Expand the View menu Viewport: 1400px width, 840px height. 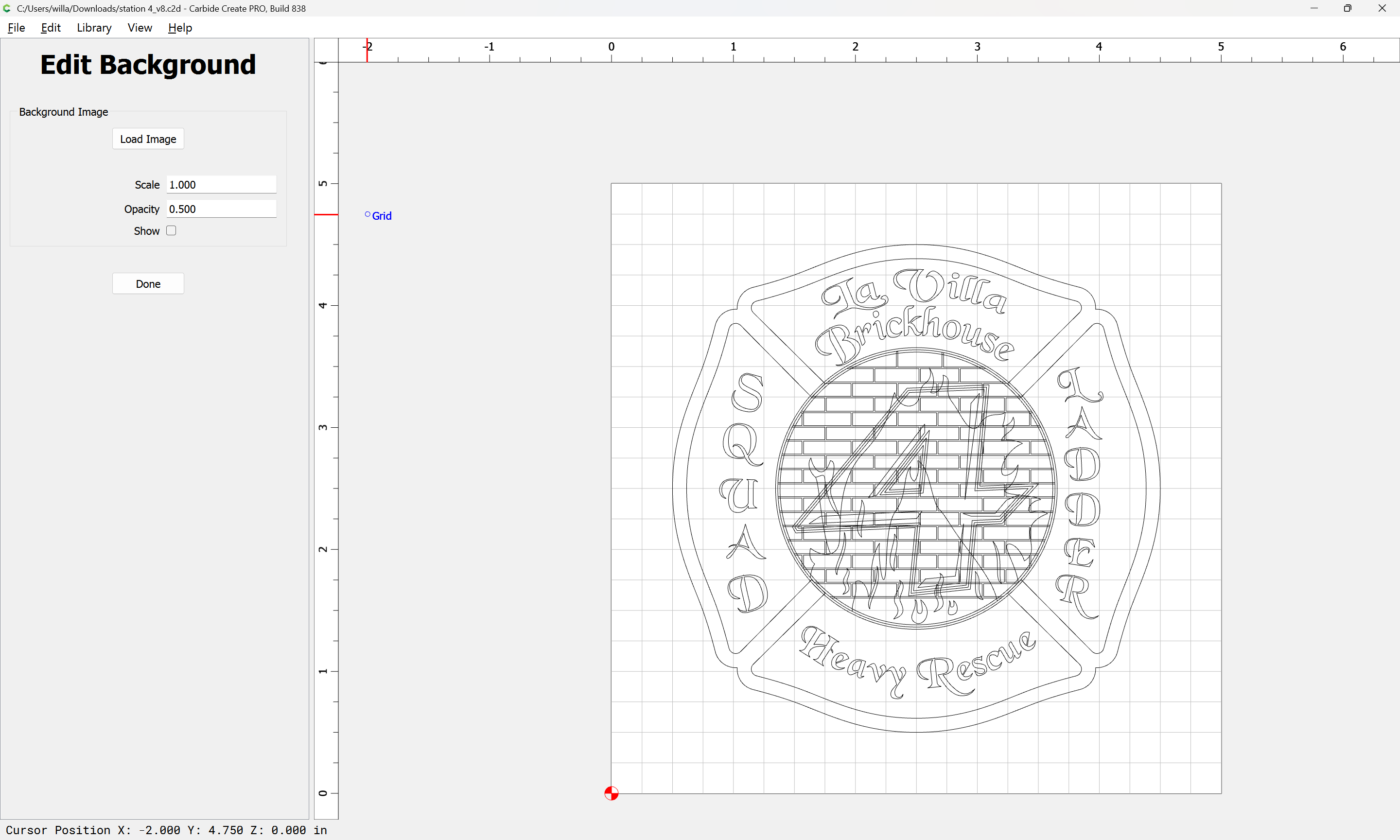(139, 28)
